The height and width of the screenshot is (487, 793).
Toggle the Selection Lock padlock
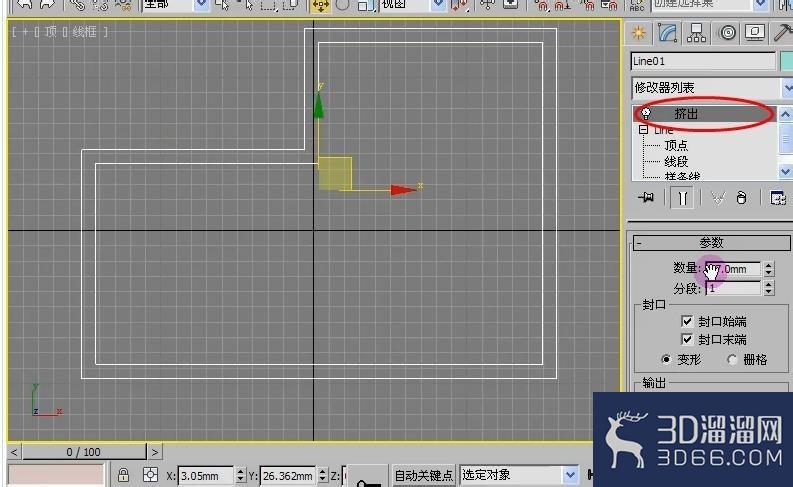(x=123, y=475)
